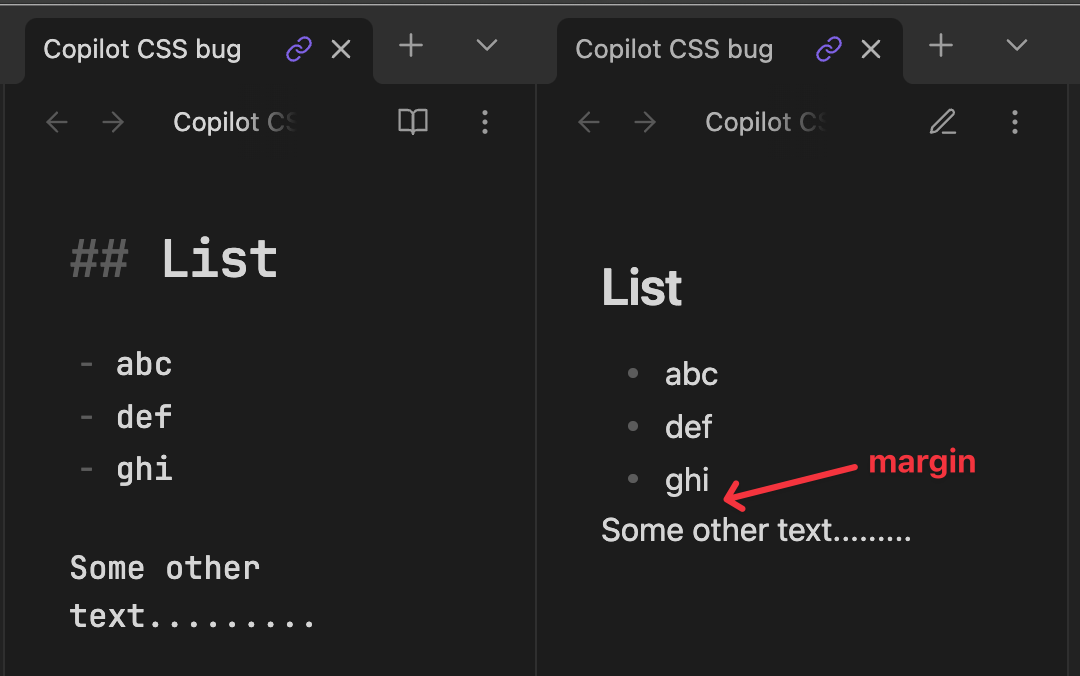Close the left Copilot CSS bug tab
1080x676 pixels.
[341, 48]
